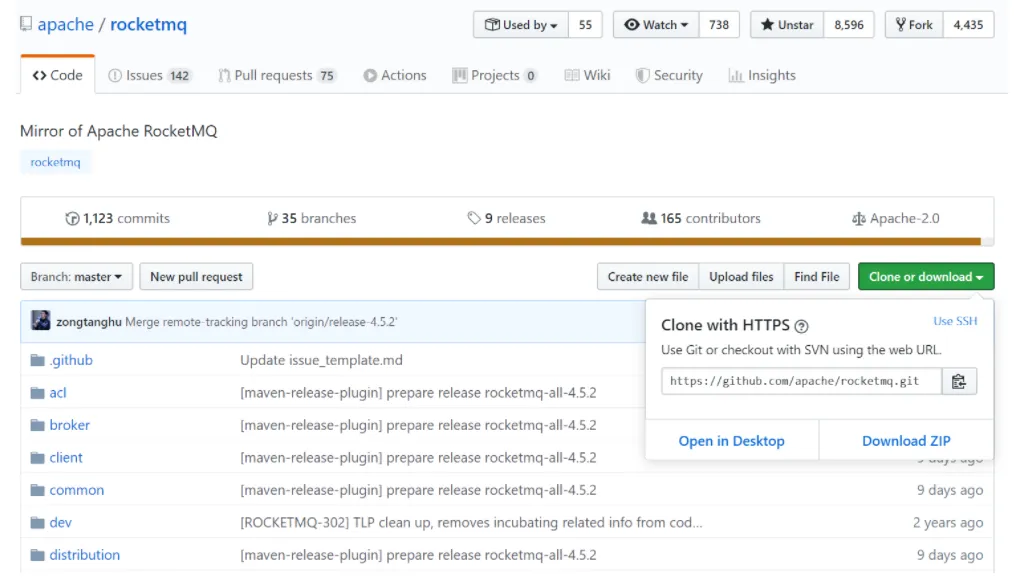View the 35 branches link
Image resolution: width=1014 pixels, height=578 pixels.
coord(312,219)
